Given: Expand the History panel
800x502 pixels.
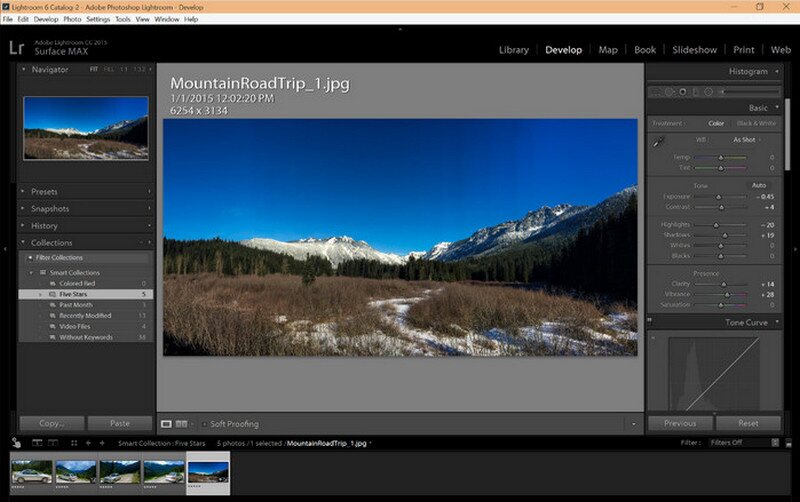Looking at the screenshot, I should point(23,225).
